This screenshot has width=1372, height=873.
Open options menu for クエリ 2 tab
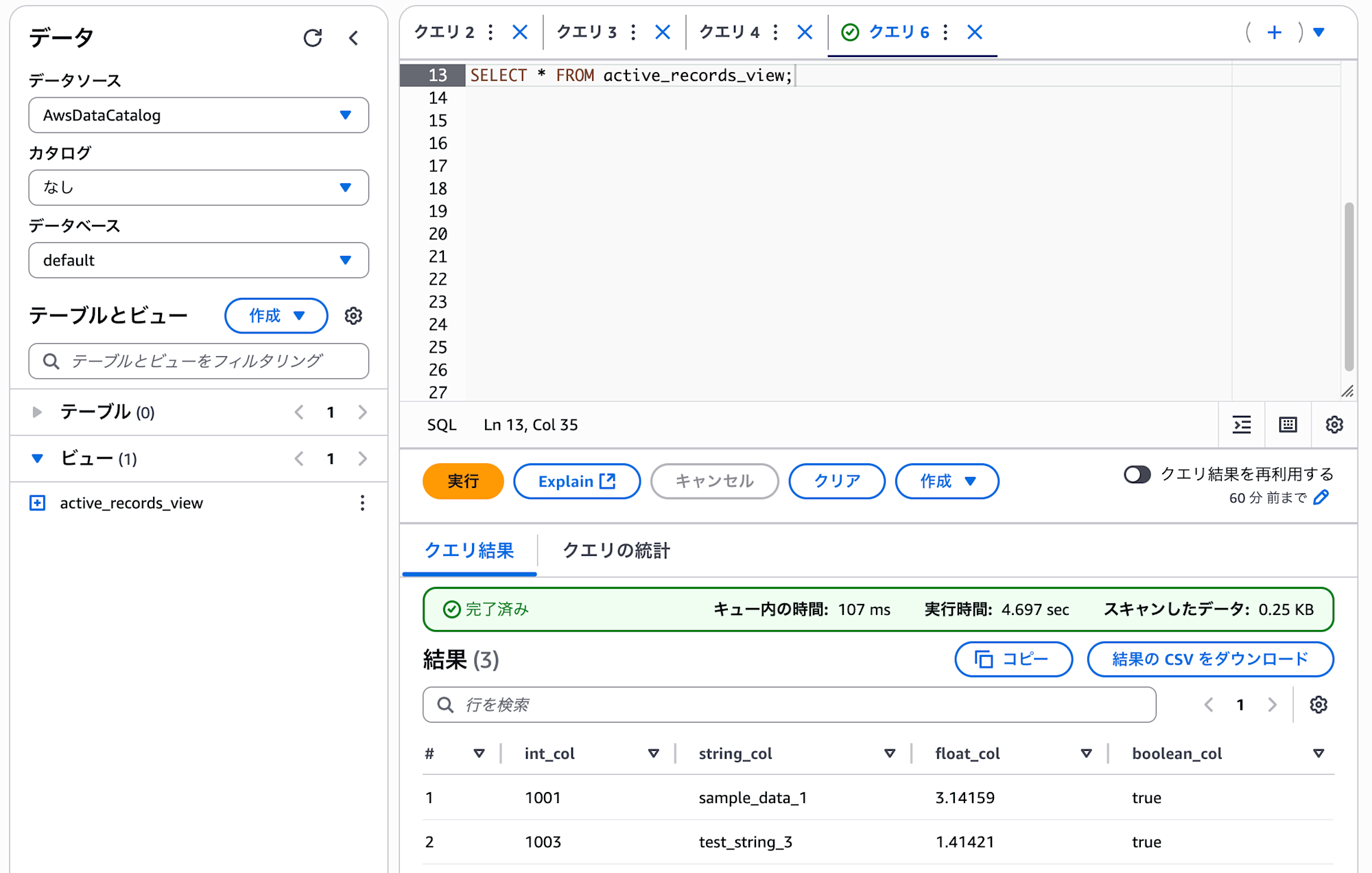(490, 32)
